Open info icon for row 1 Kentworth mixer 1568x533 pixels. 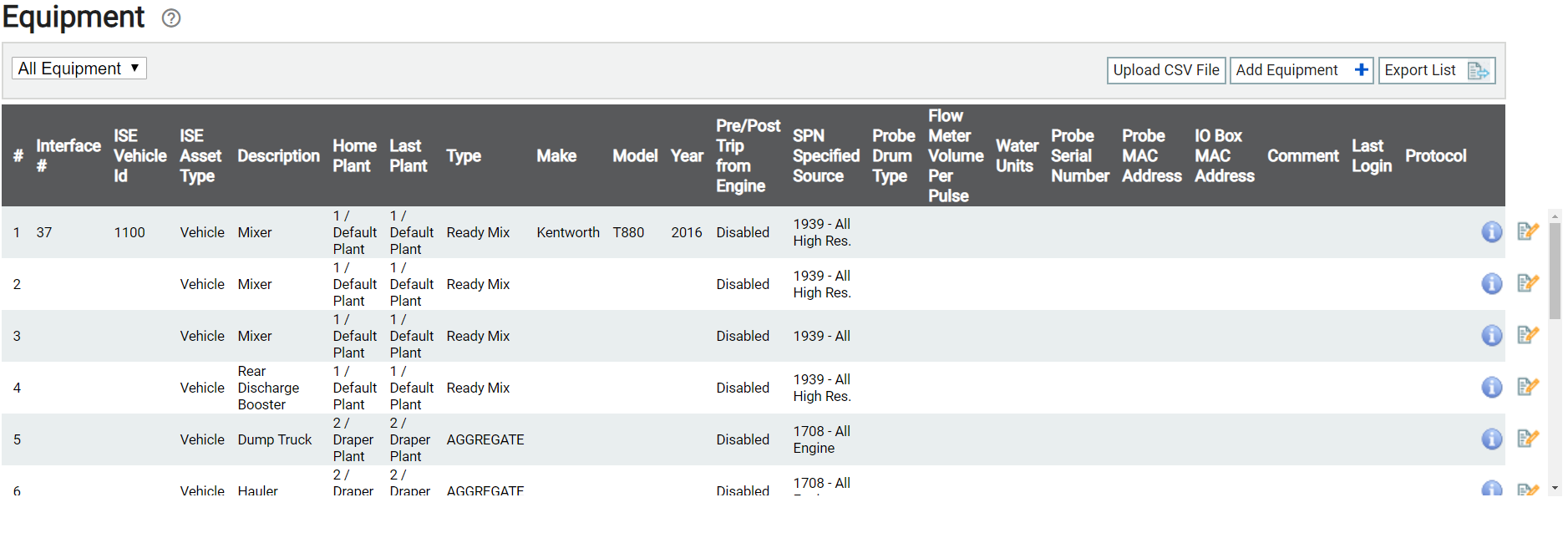coord(1492,232)
